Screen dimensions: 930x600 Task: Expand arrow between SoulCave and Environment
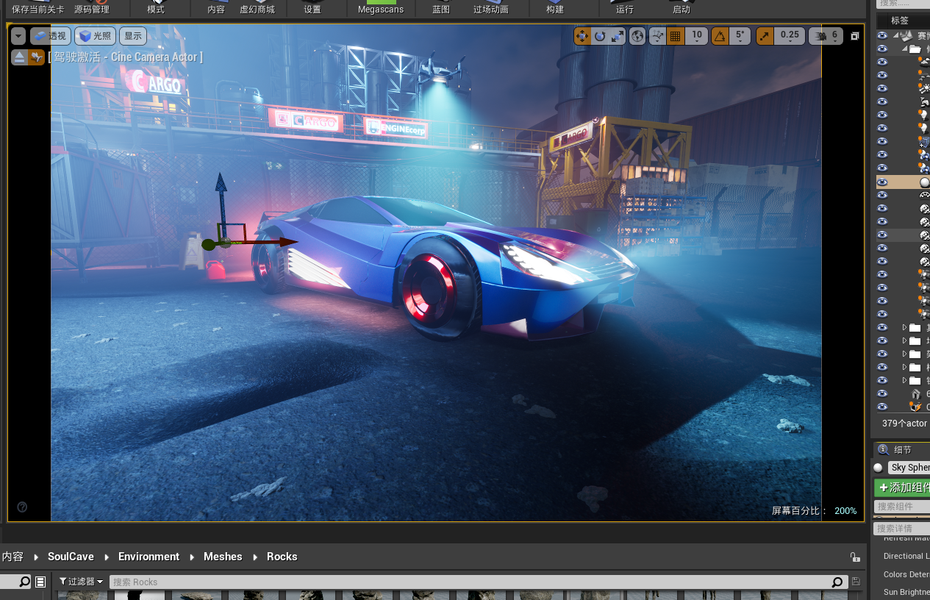click(x=106, y=557)
